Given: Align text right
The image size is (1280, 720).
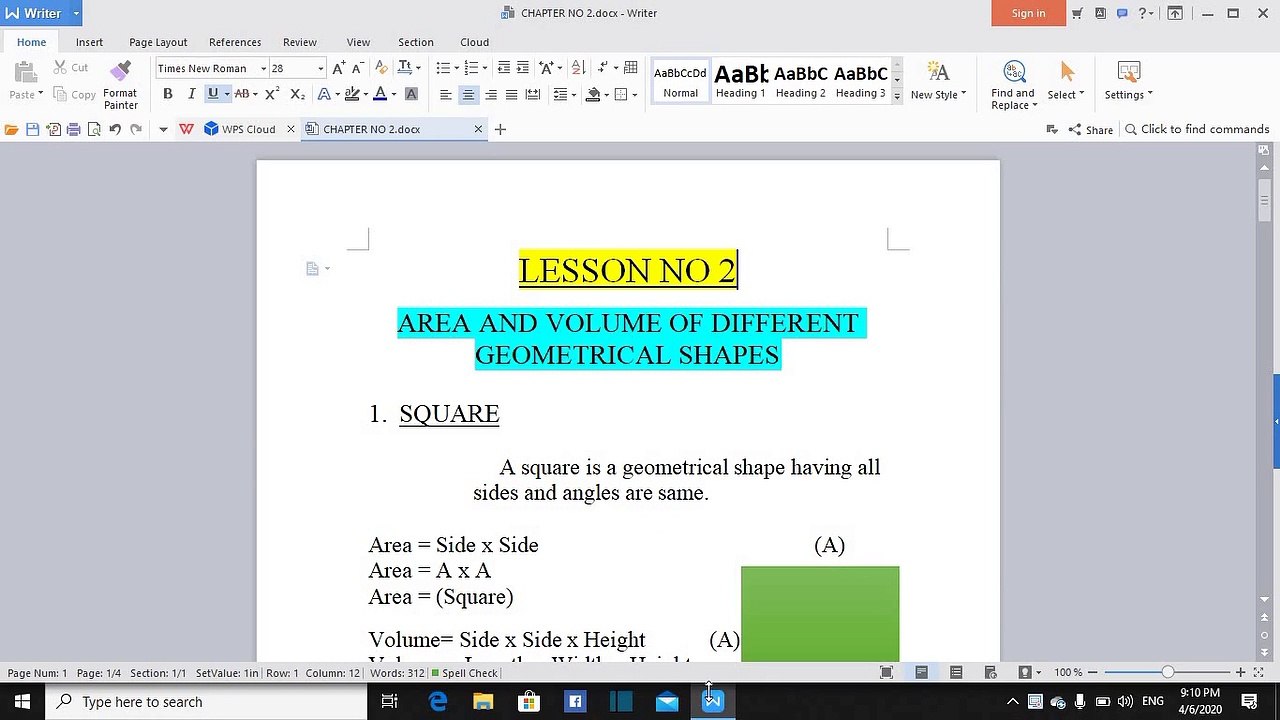Looking at the screenshot, I should [x=490, y=94].
